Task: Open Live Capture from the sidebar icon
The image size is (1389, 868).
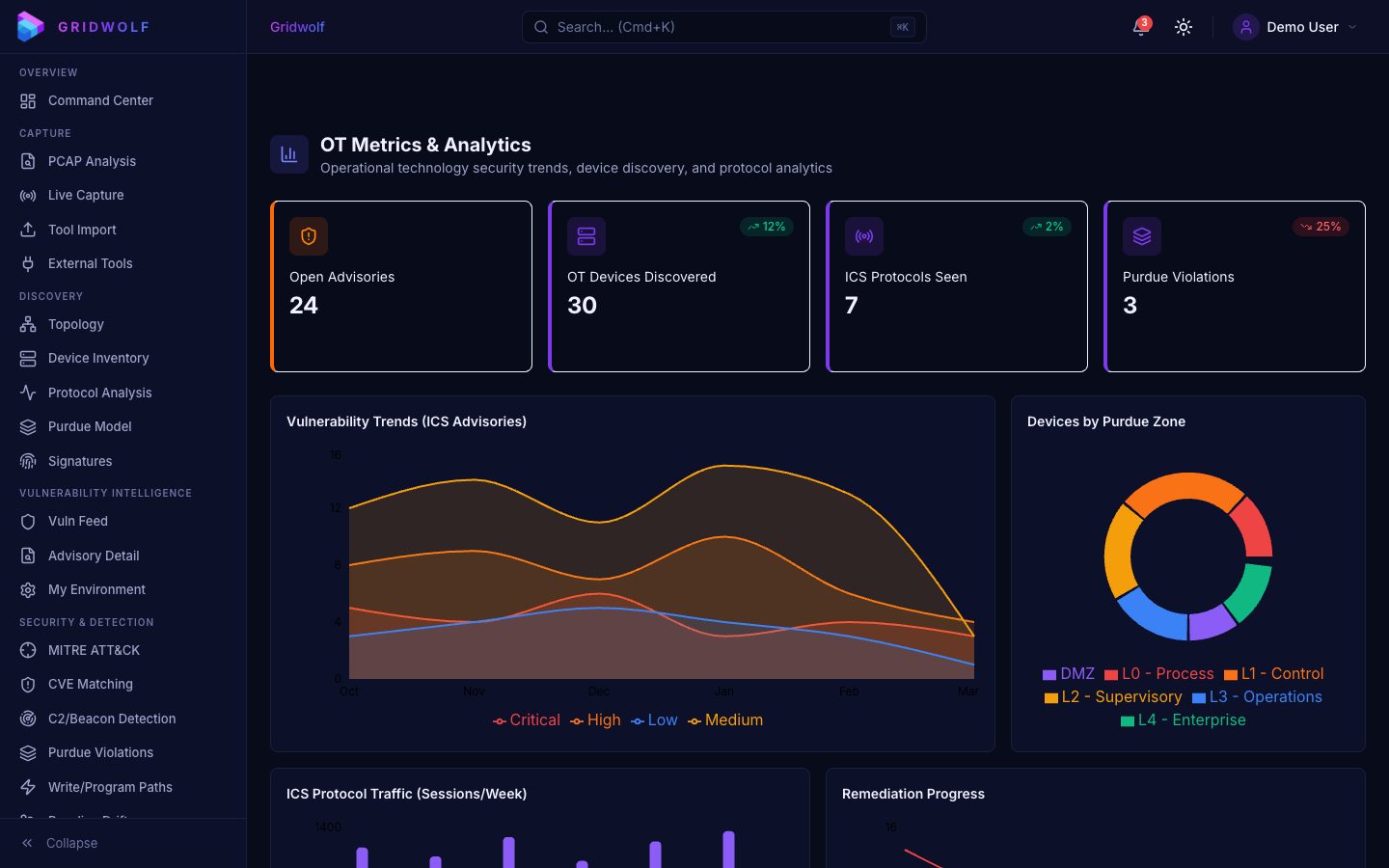Action: coord(28,195)
